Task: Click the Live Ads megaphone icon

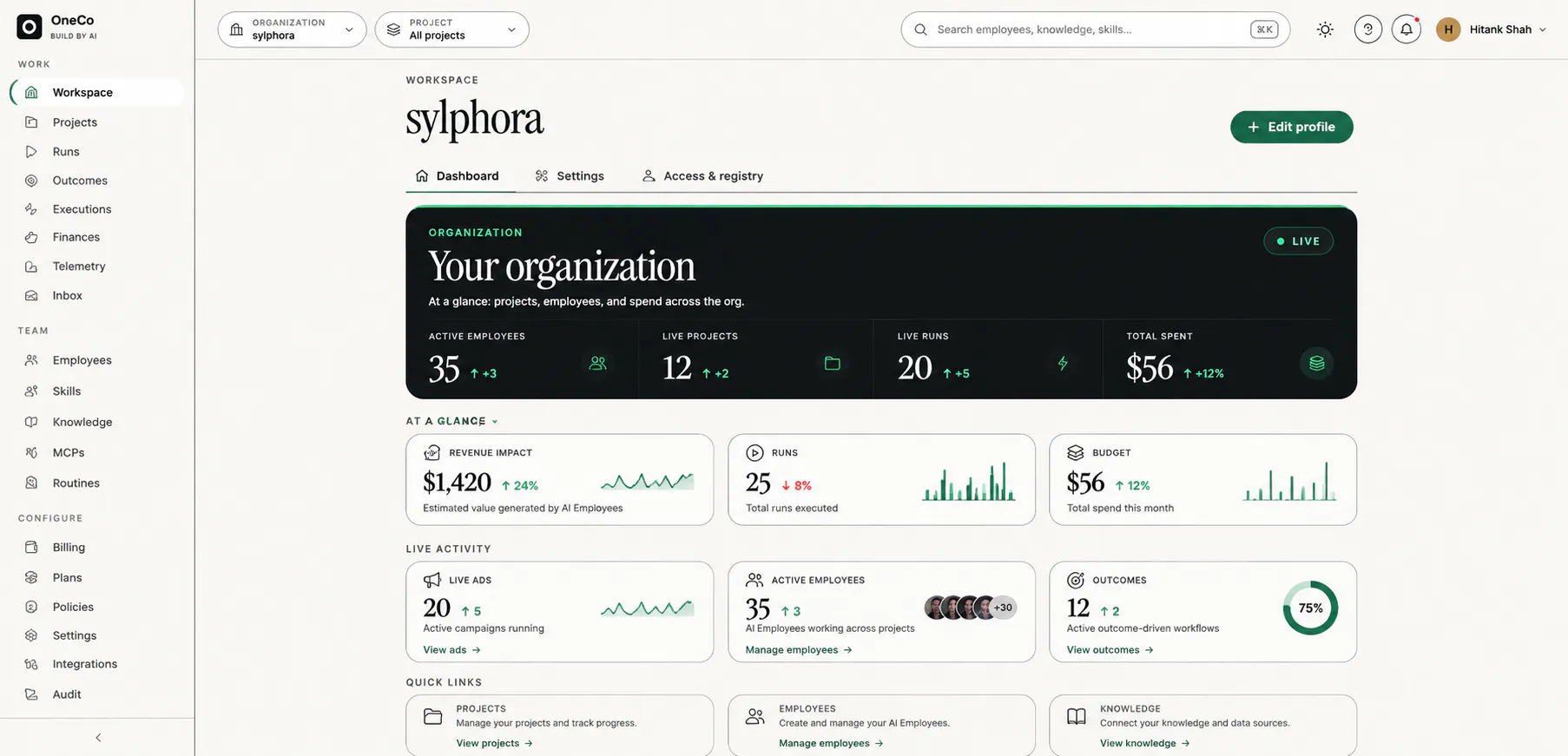Action: point(432,580)
